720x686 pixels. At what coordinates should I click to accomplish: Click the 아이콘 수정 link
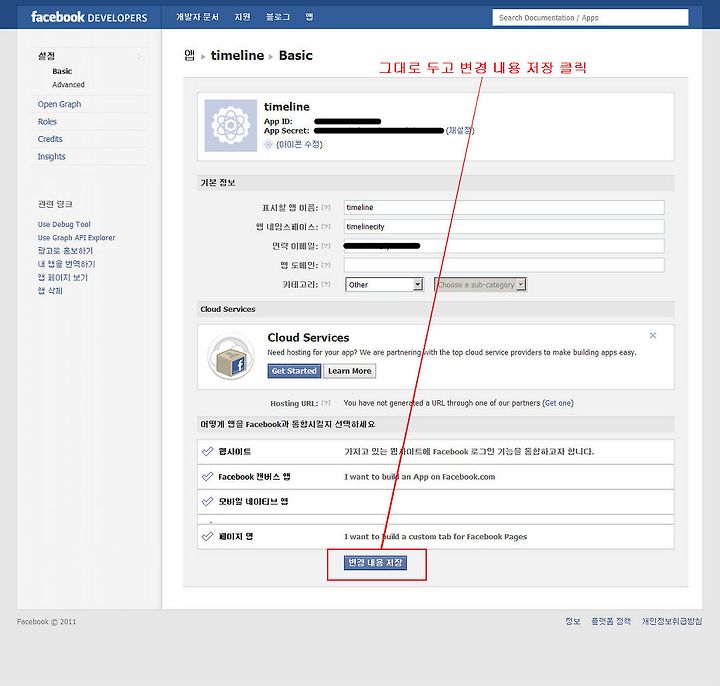pyautogui.click(x=299, y=145)
